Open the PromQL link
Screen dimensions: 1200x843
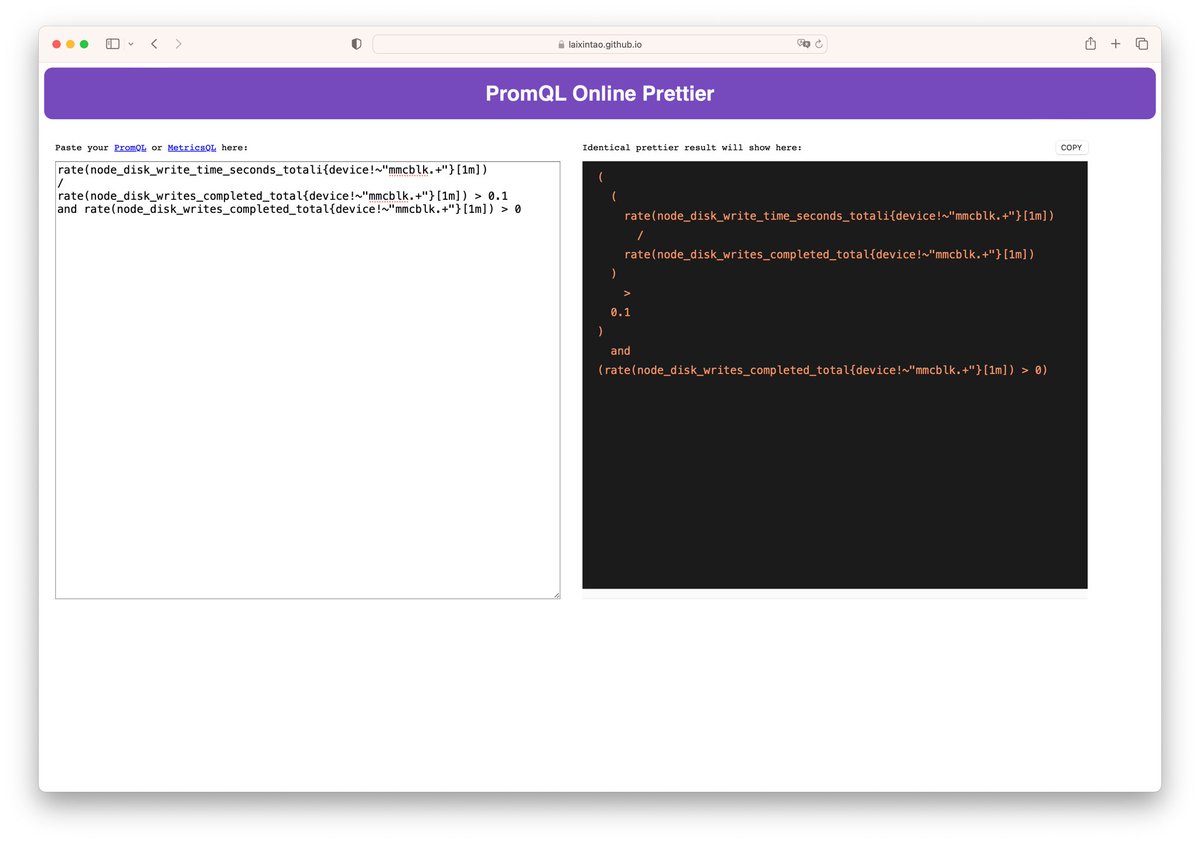click(130, 148)
